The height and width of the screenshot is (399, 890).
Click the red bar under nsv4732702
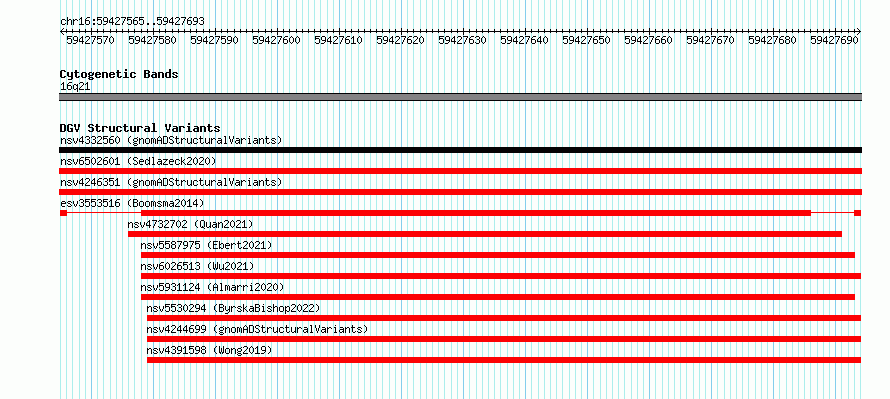(x=485, y=234)
